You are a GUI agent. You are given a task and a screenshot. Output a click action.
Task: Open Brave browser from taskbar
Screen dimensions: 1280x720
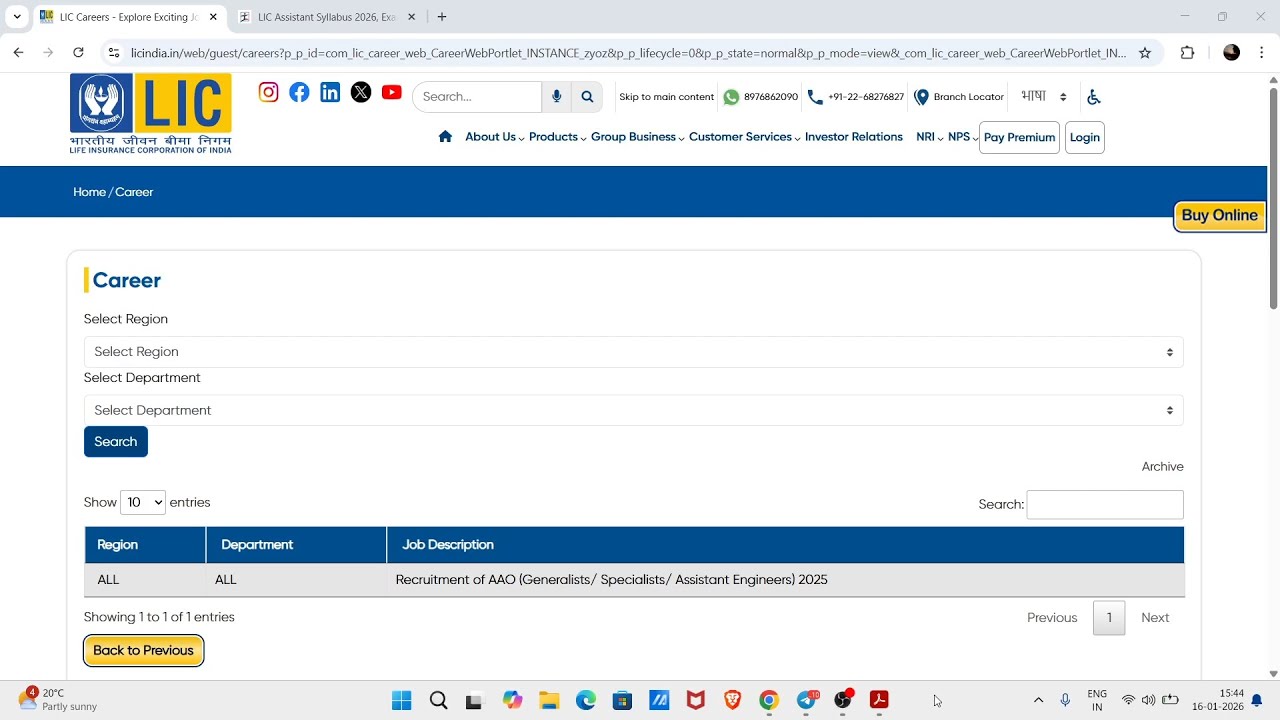732,700
